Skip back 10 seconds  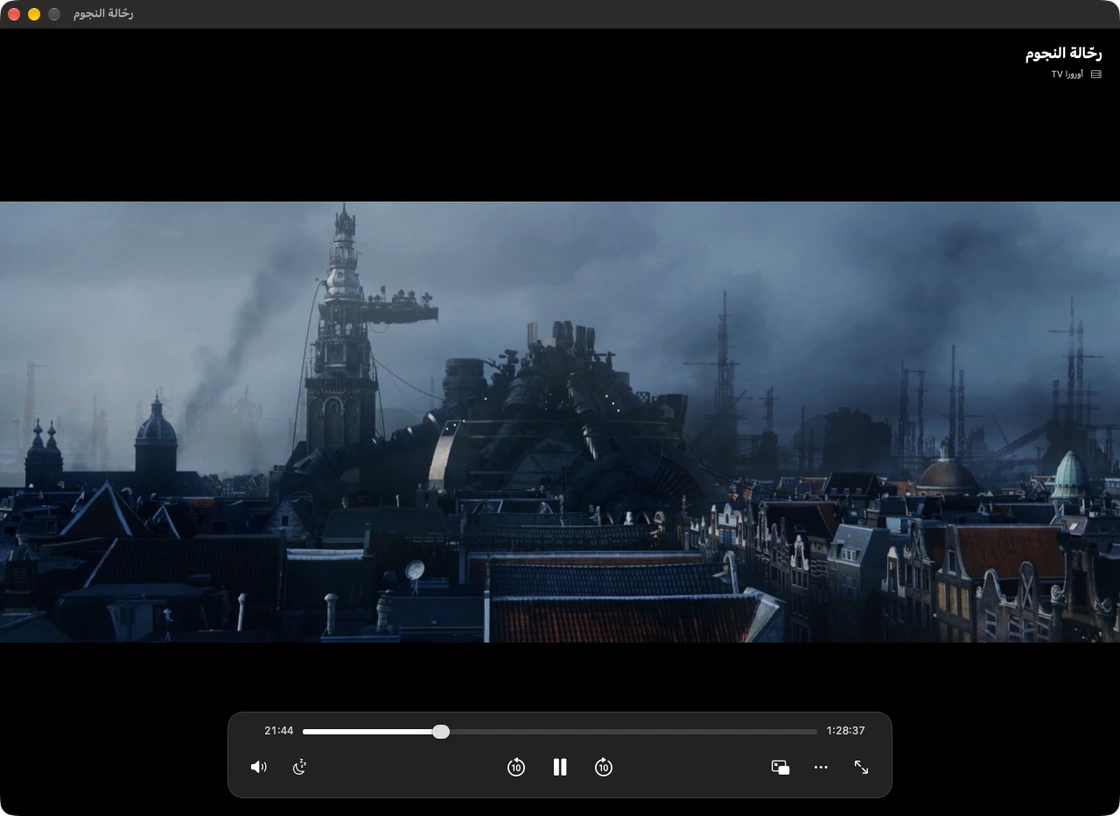tap(516, 767)
